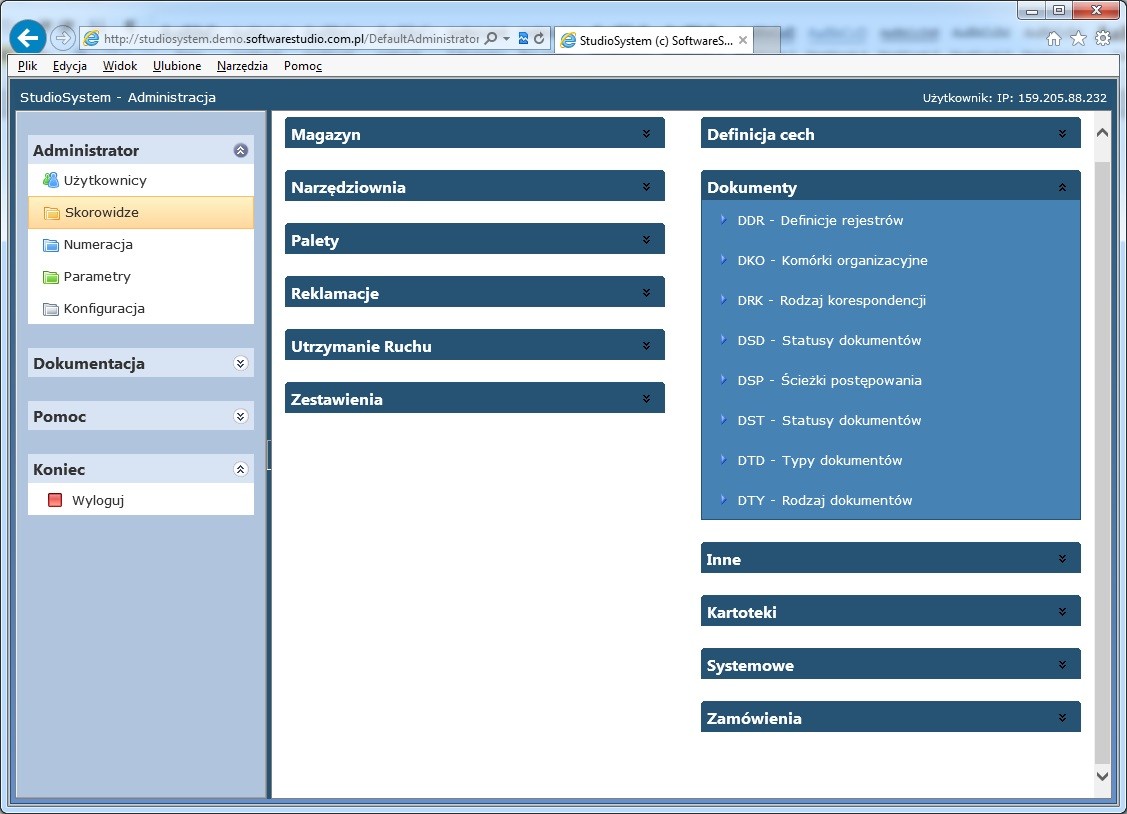Collapse the Administrator sidebar section
The height and width of the screenshot is (814, 1127).
tap(241, 150)
